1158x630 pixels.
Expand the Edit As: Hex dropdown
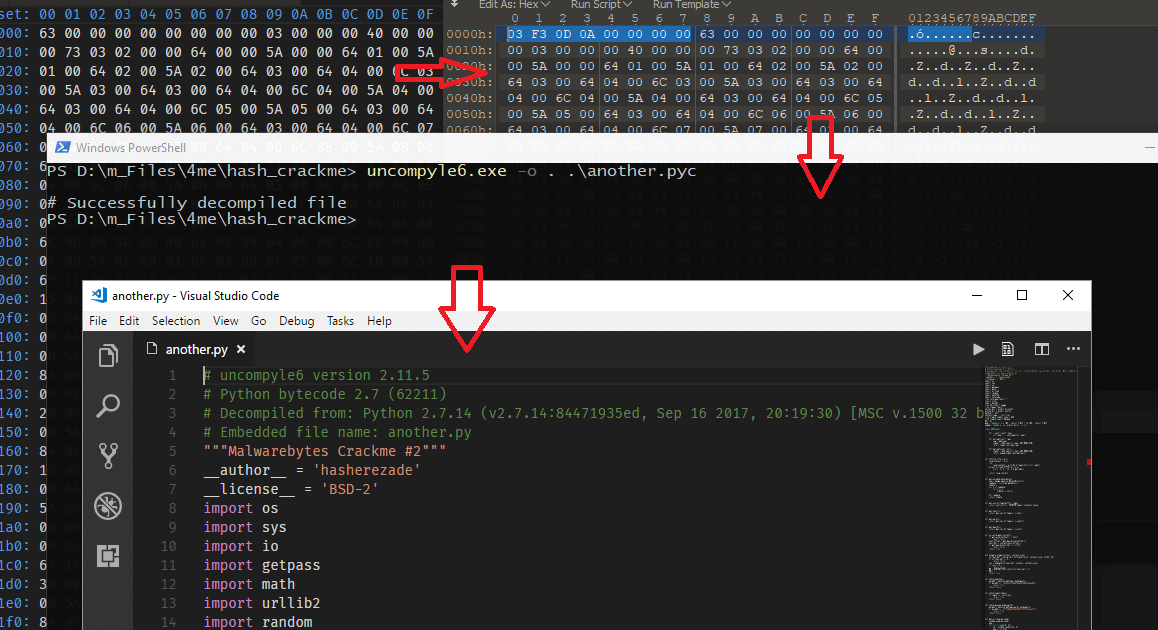click(514, 4)
